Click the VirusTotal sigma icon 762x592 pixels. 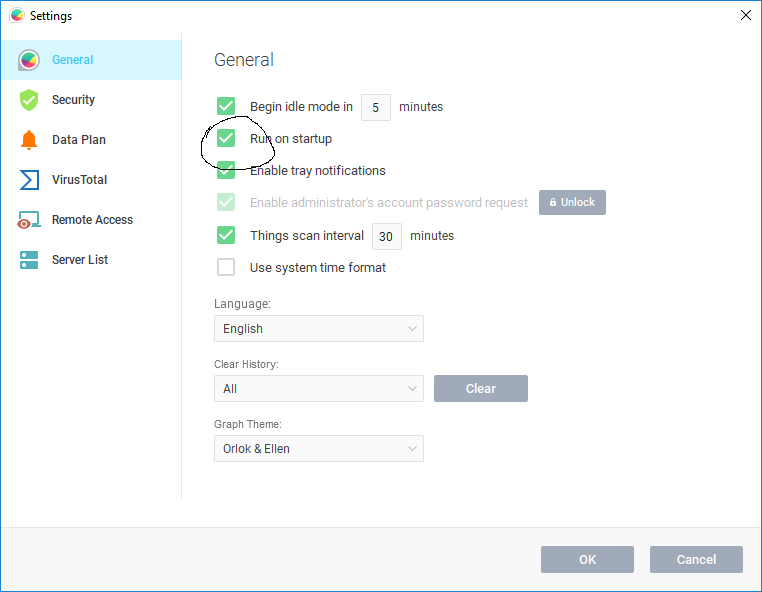[x=29, y=180]
